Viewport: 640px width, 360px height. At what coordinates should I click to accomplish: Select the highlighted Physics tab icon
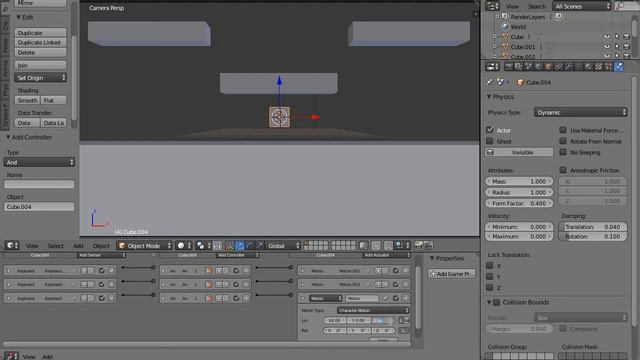click(619, 67)
